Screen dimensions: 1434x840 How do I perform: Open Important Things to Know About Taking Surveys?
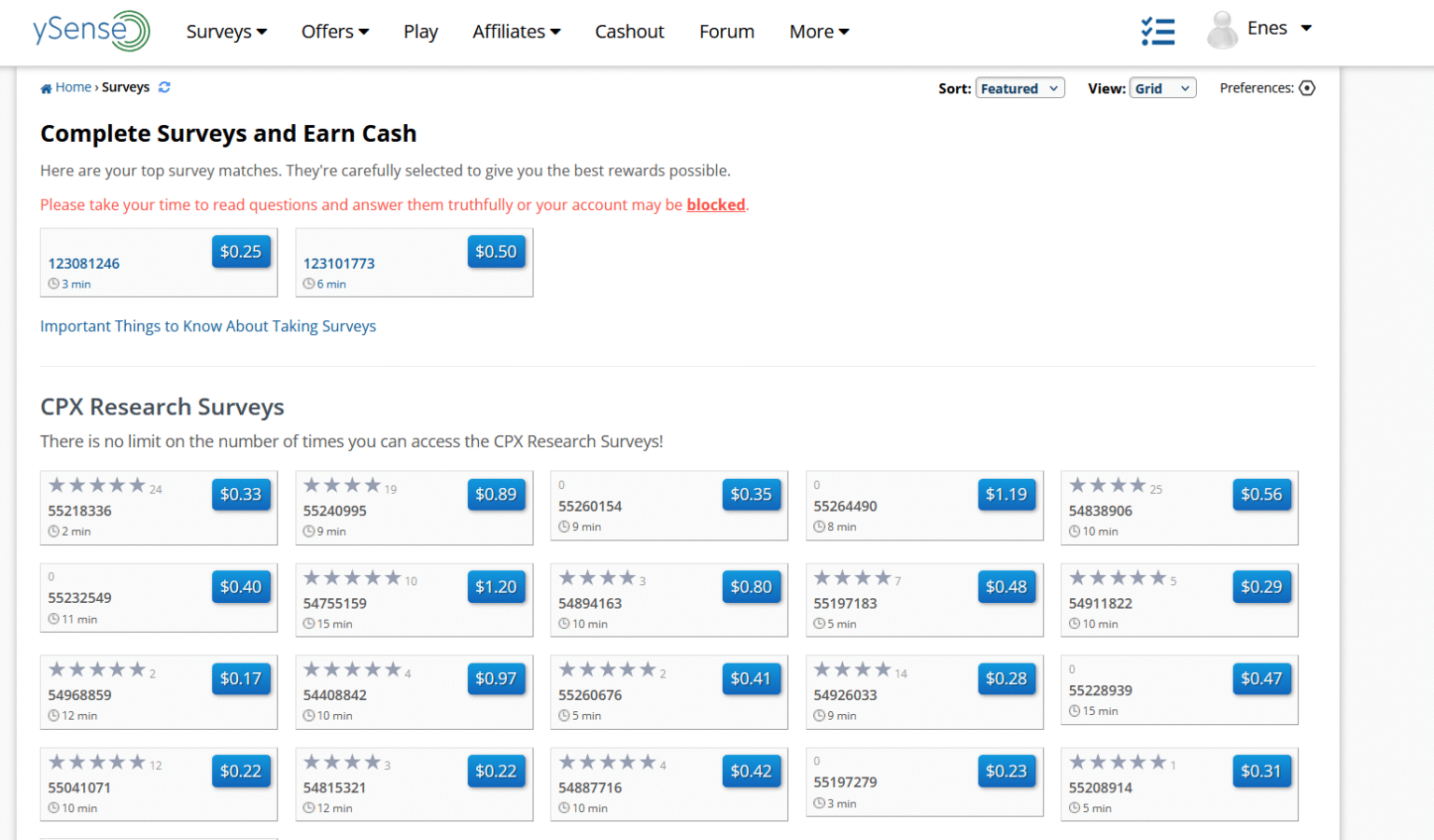click(207, 326)
